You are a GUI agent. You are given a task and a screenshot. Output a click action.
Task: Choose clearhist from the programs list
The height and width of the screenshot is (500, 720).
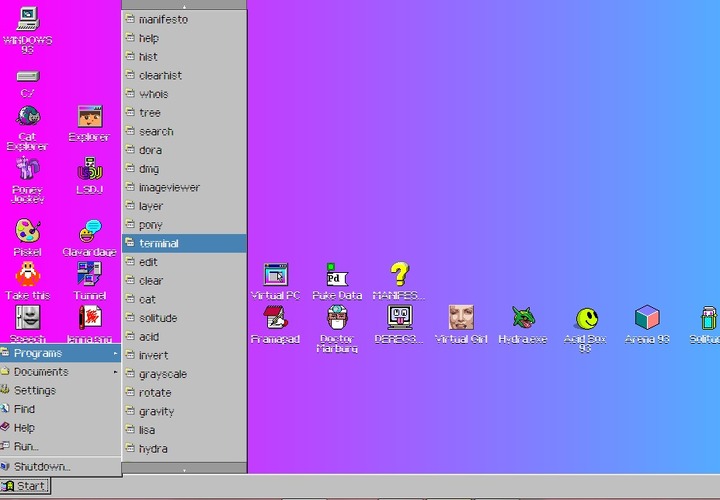[184, 75]
